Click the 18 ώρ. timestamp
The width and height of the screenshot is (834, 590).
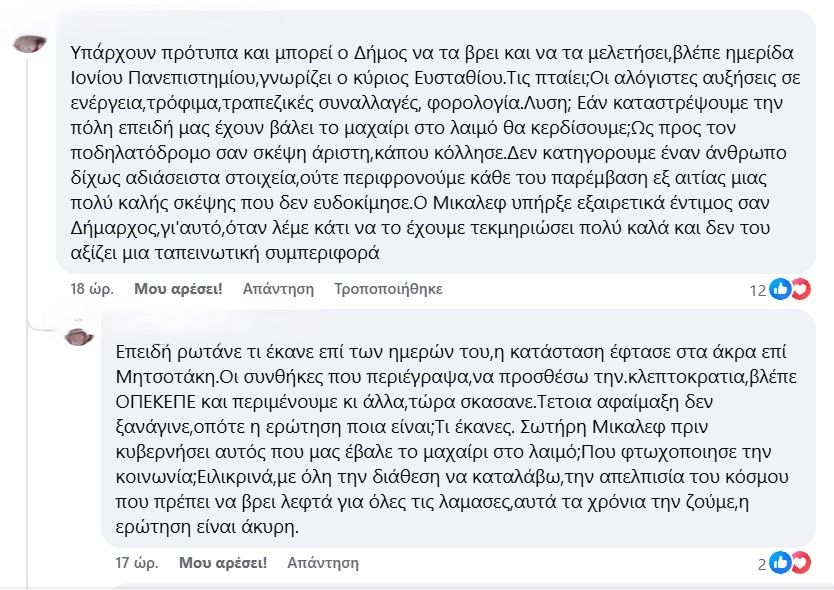click(92, 289)
